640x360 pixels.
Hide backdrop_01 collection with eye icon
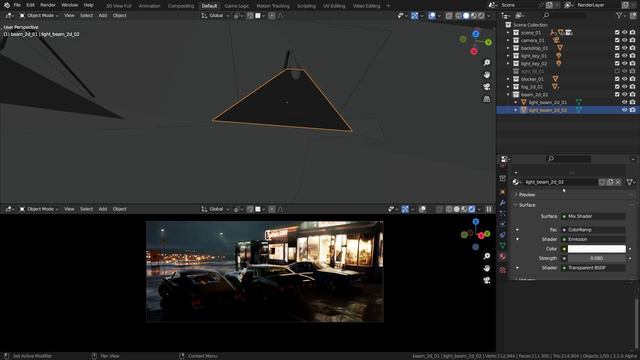coord(624,48)
